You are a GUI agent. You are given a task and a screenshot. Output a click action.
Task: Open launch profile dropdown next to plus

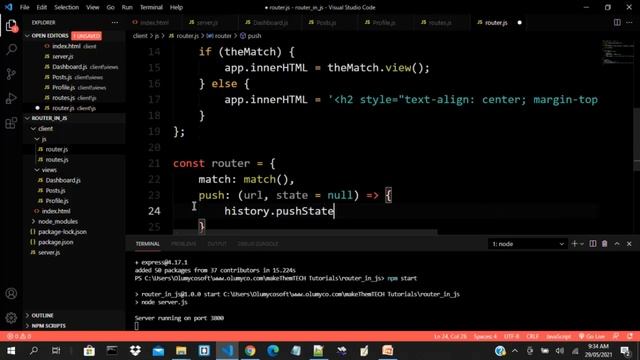point(582,244)
